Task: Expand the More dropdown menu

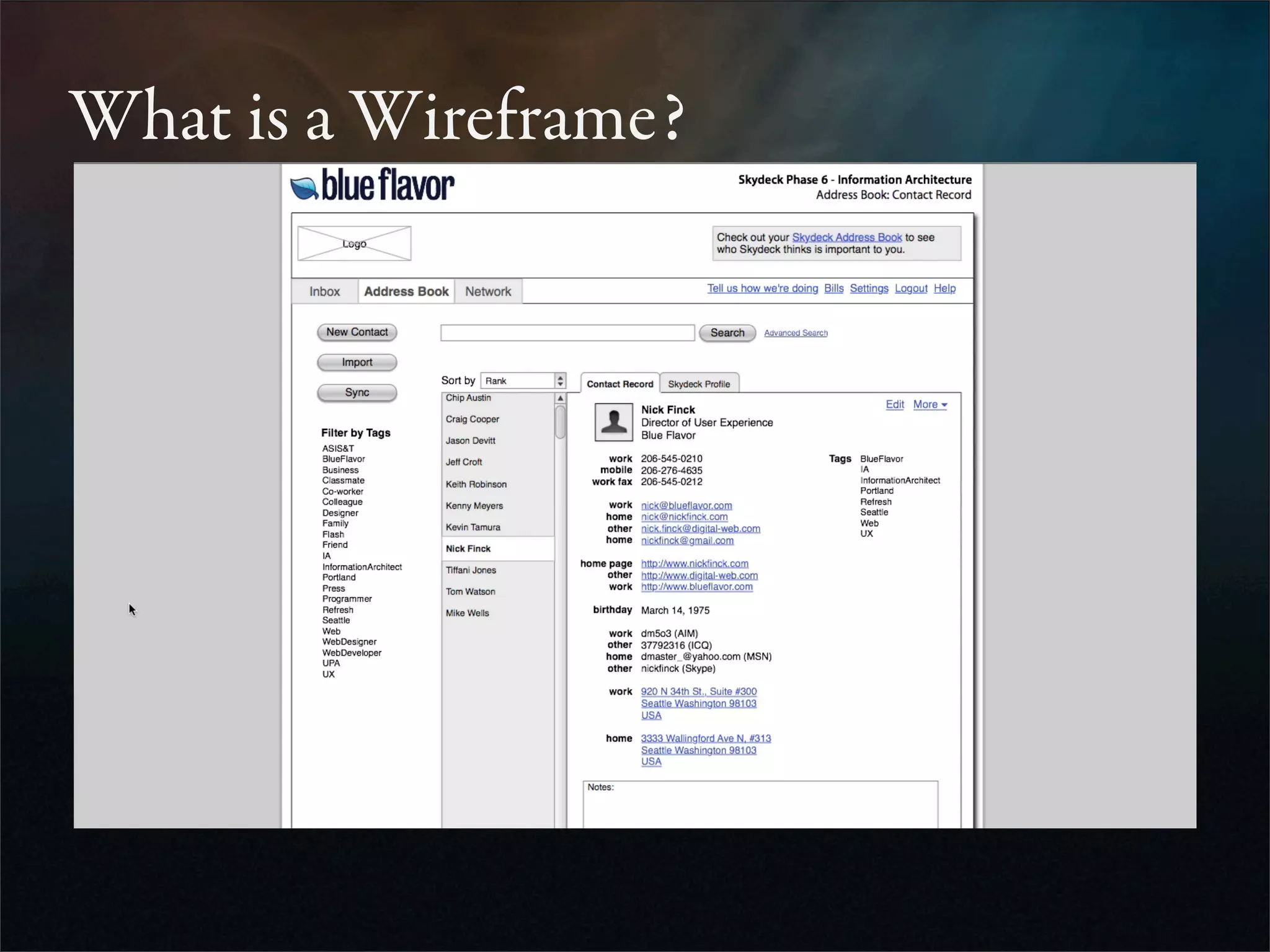Action: [x=930, y=404]
